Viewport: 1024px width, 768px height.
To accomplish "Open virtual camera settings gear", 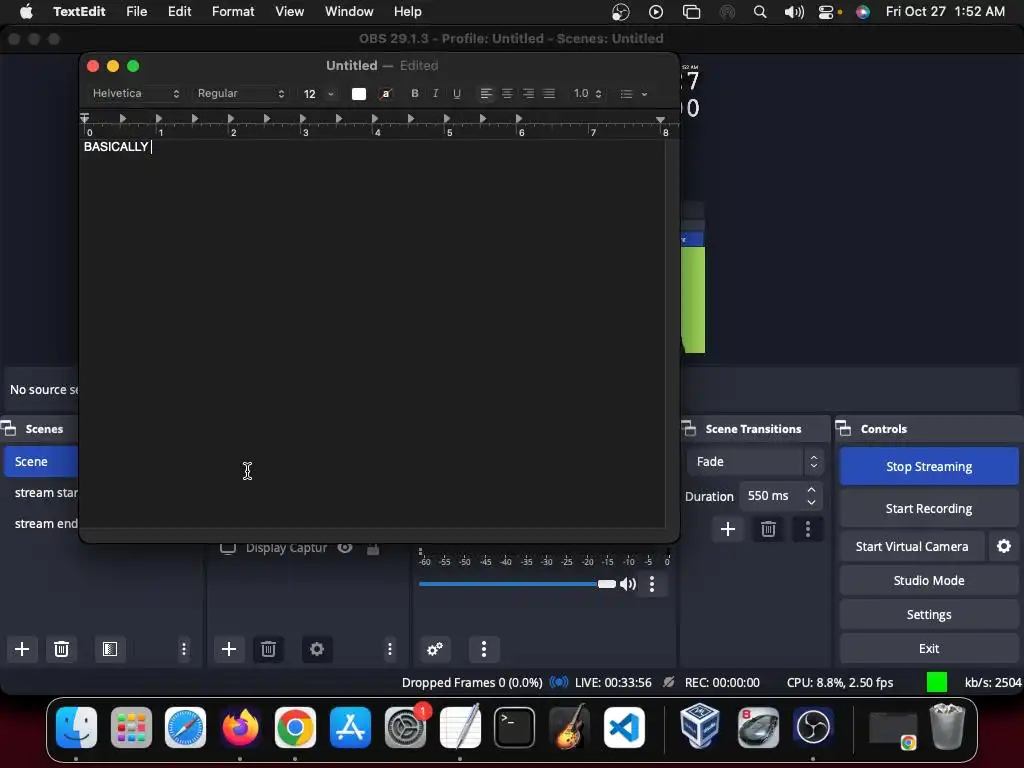I will tap(1004, 547).
